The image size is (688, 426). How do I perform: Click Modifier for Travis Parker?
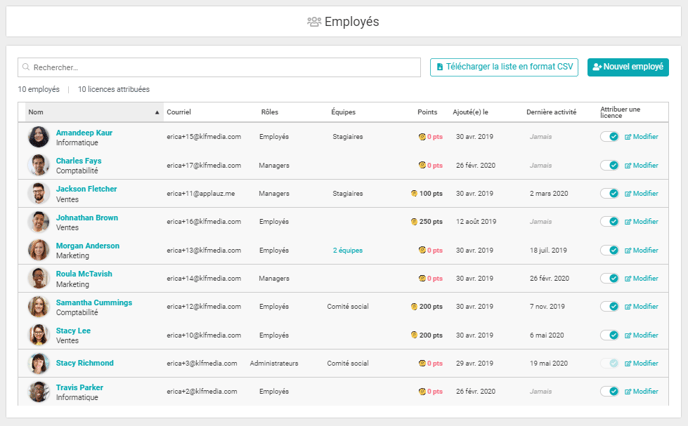[x=641, y=391]
